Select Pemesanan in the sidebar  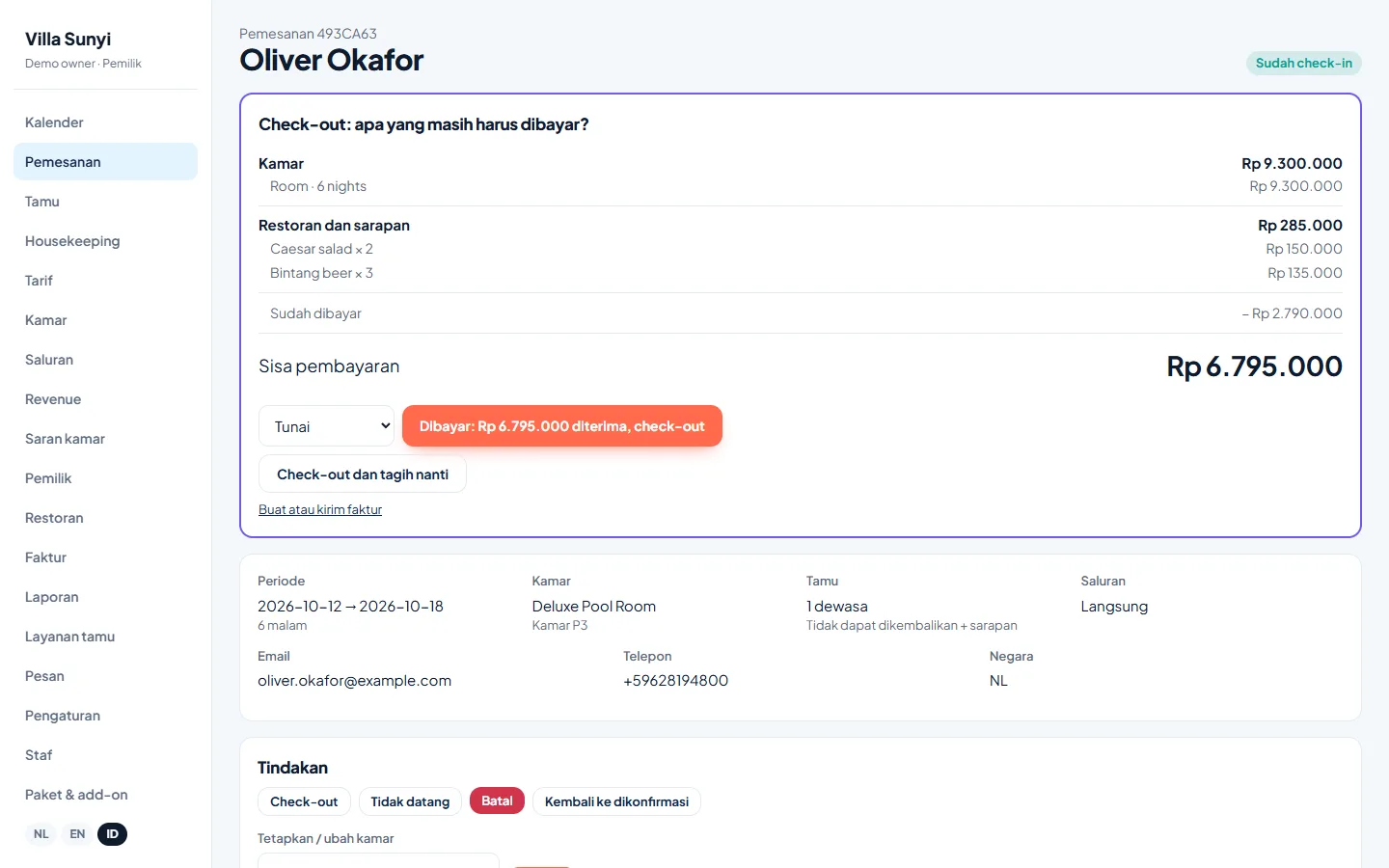pyautogui.click(x=105, y=162)
